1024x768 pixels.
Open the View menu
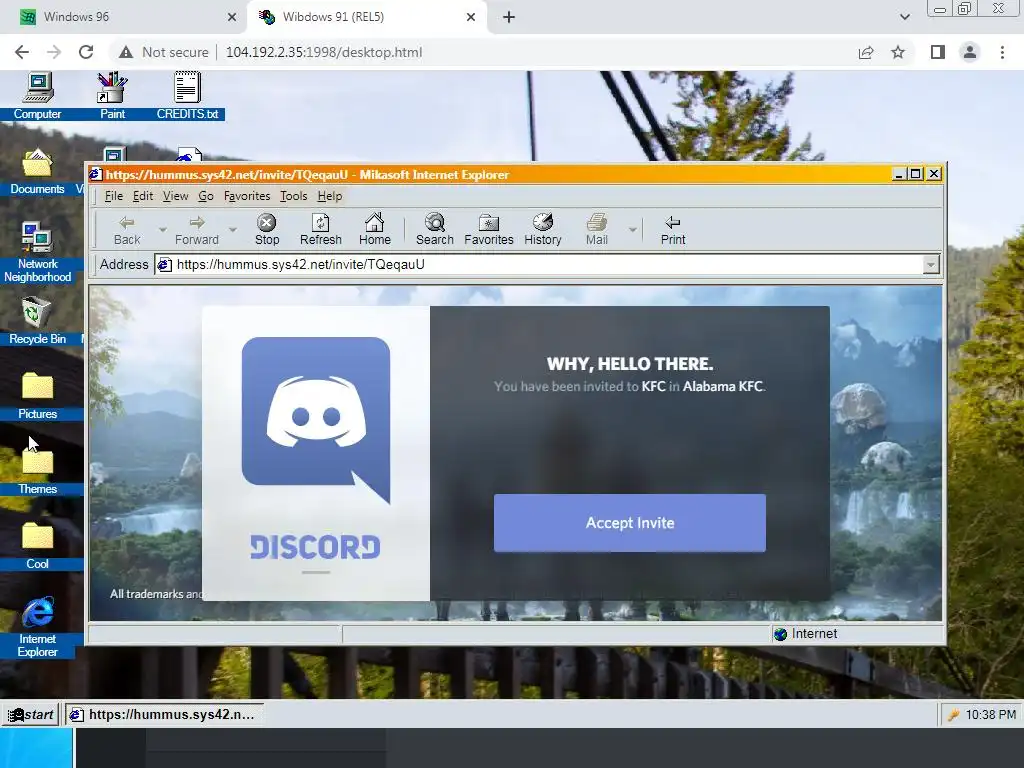[175, 196]
